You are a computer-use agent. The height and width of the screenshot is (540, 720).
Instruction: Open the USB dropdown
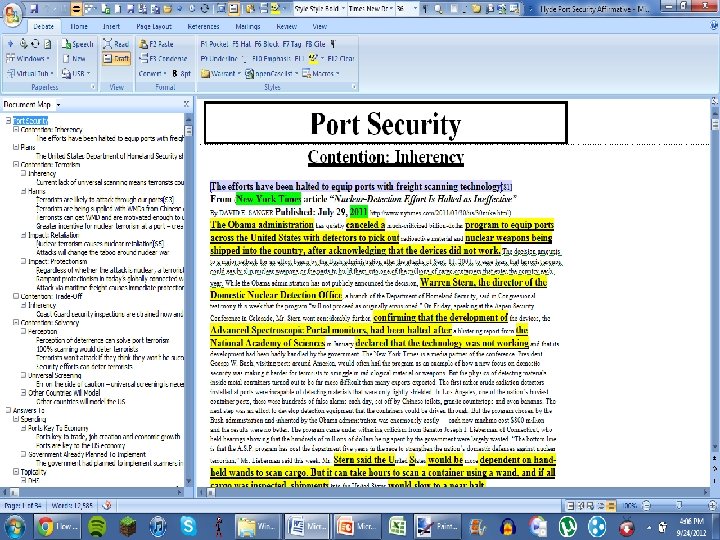[x=76, y=73]
